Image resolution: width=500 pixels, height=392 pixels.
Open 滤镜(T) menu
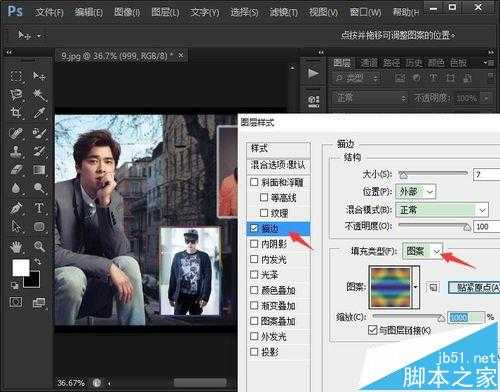click(283, 12)
